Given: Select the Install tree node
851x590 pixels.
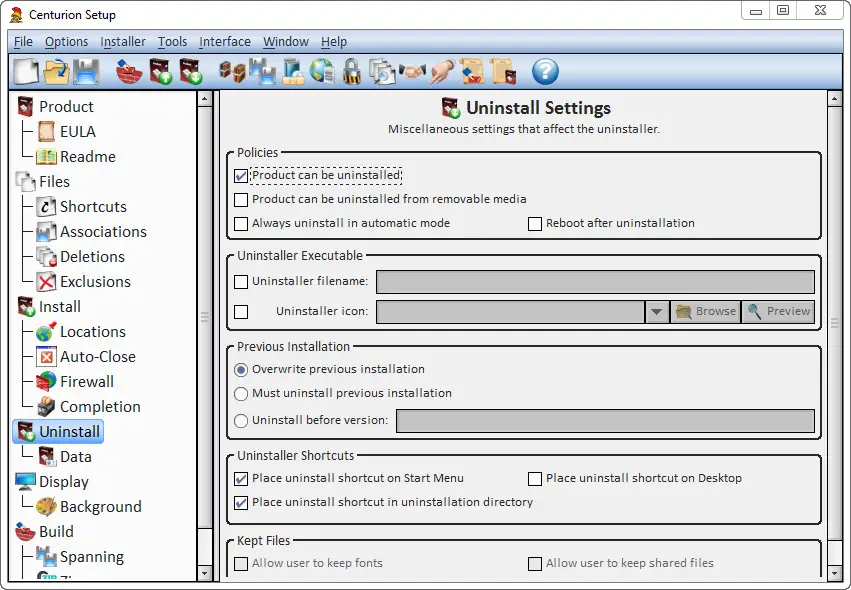Looking at the screenshot, I should click(x=60, y=307).
